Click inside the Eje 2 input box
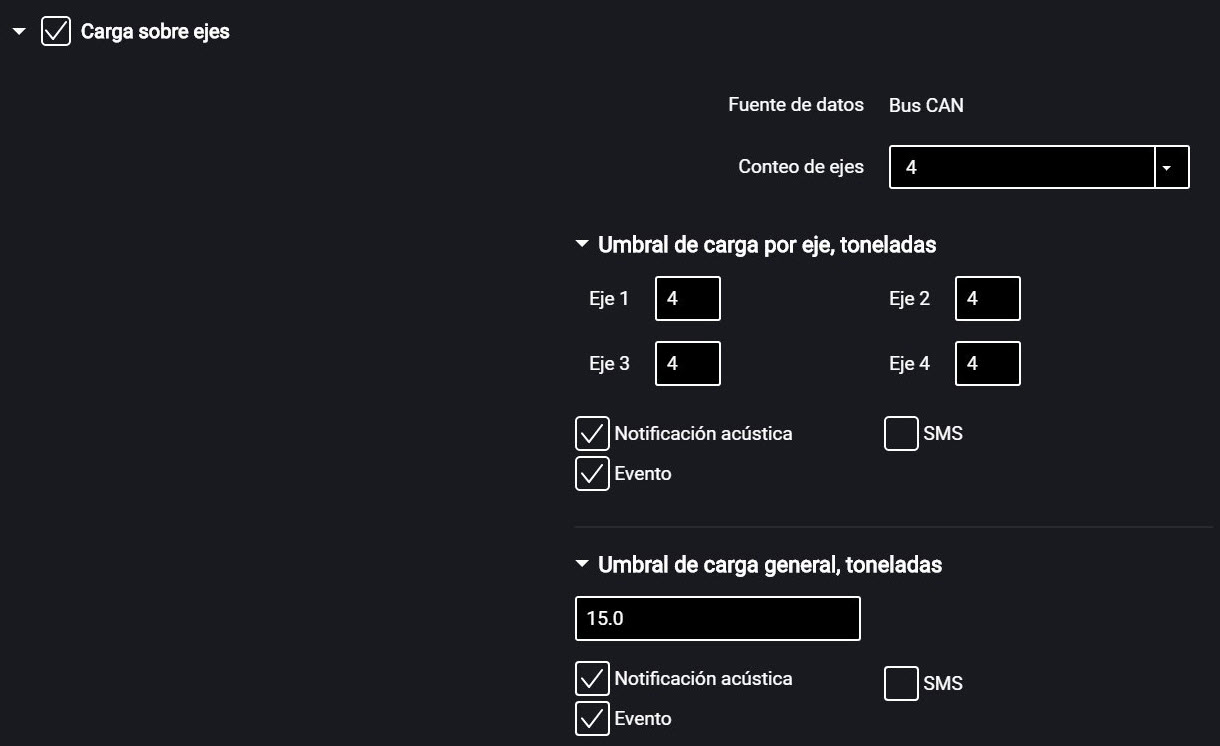Screen dimensions: 1220x746 (x=987, y=298)
